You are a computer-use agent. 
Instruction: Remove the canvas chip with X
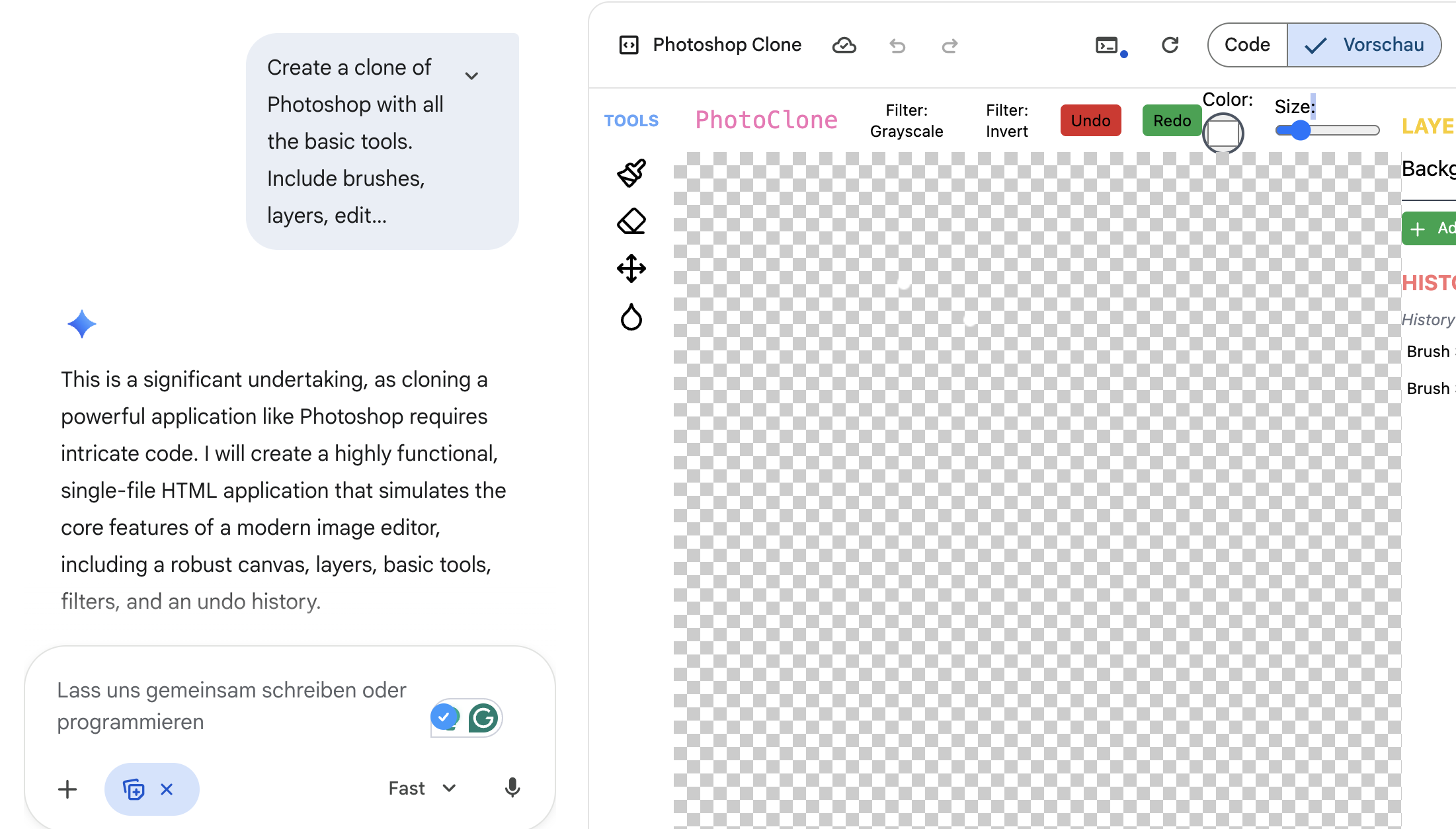click(x=167, y=789)
